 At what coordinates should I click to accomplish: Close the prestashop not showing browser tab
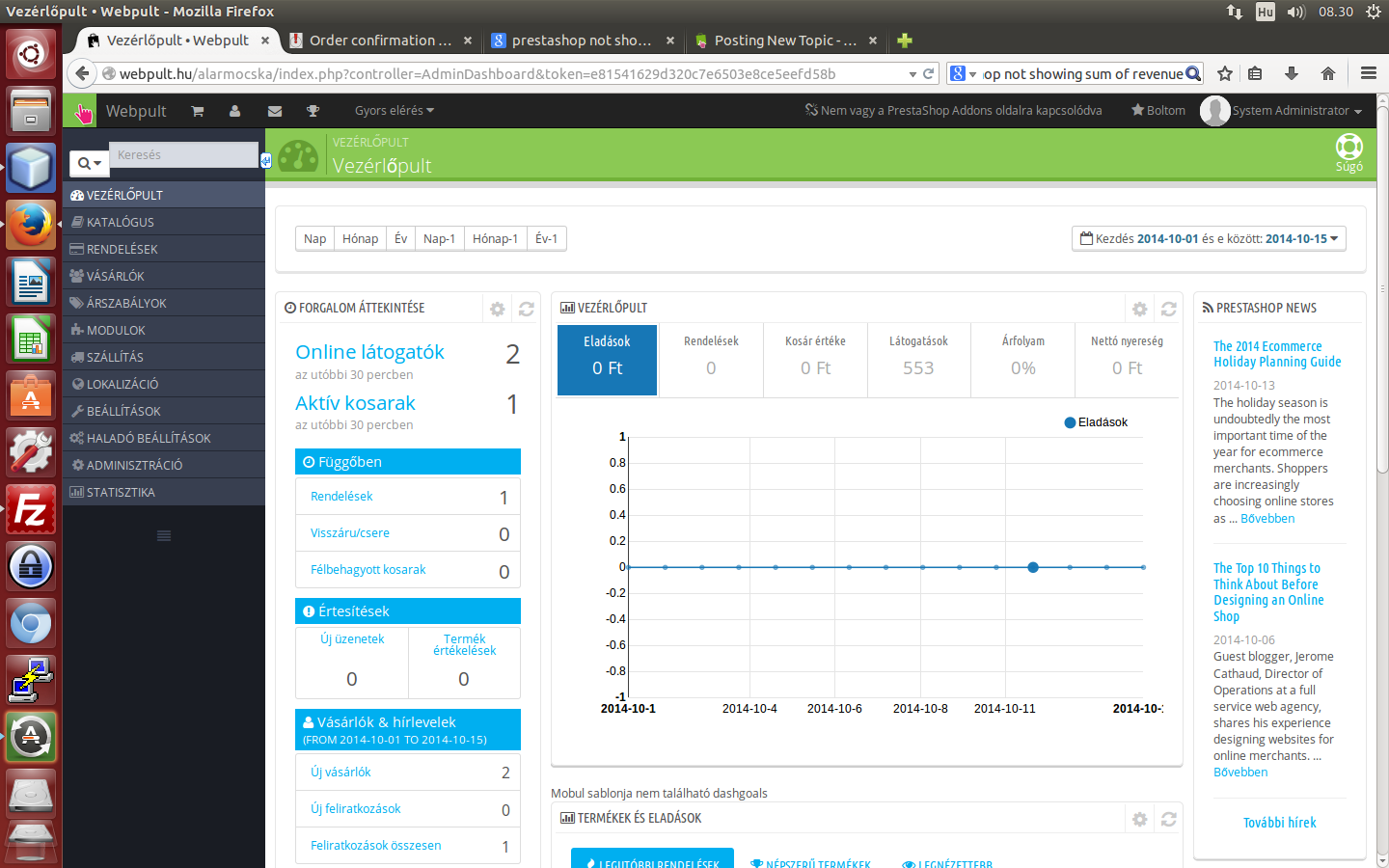click(670, 41)
